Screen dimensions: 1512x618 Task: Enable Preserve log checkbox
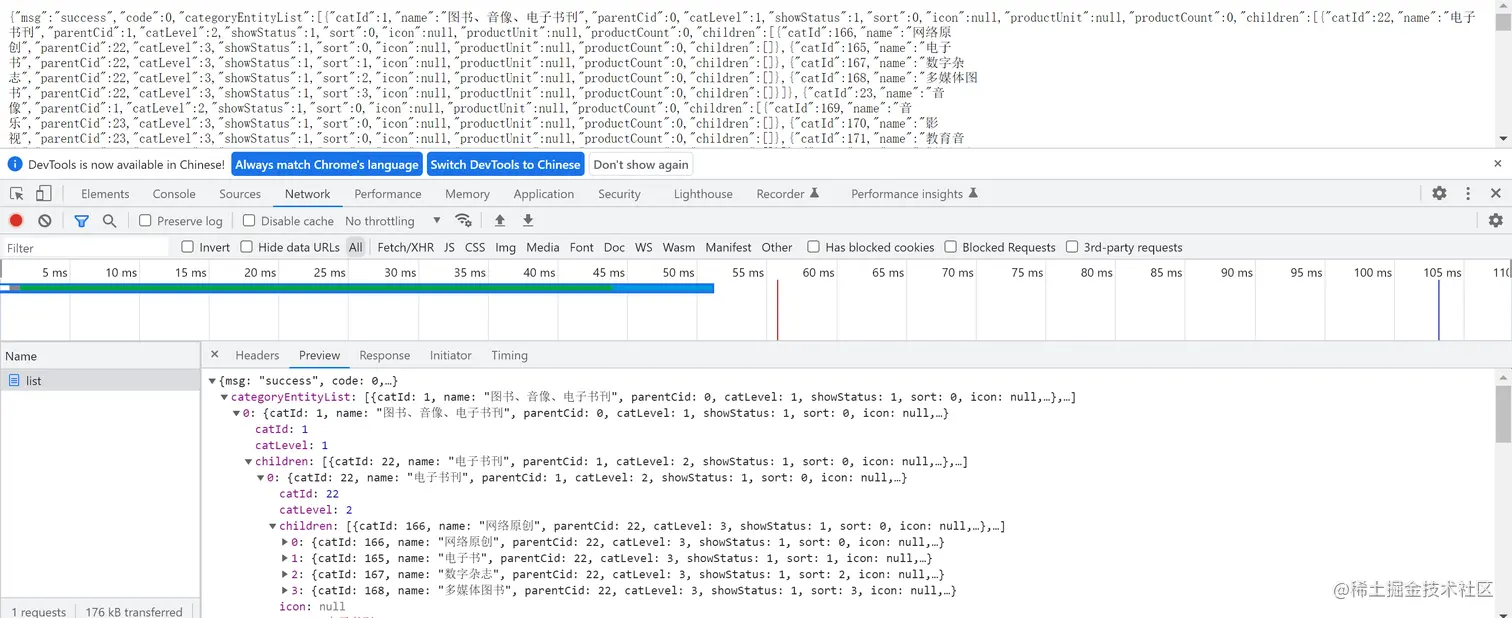pyautogui.click(x=145, y=221)
